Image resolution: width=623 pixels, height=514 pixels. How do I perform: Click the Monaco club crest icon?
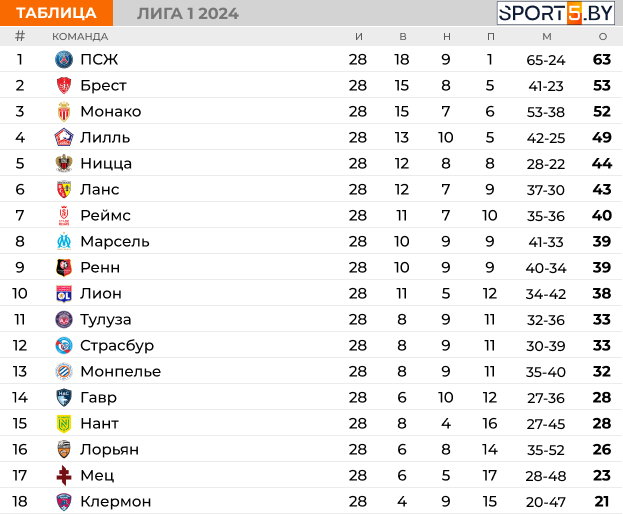[x=64, y=112]
